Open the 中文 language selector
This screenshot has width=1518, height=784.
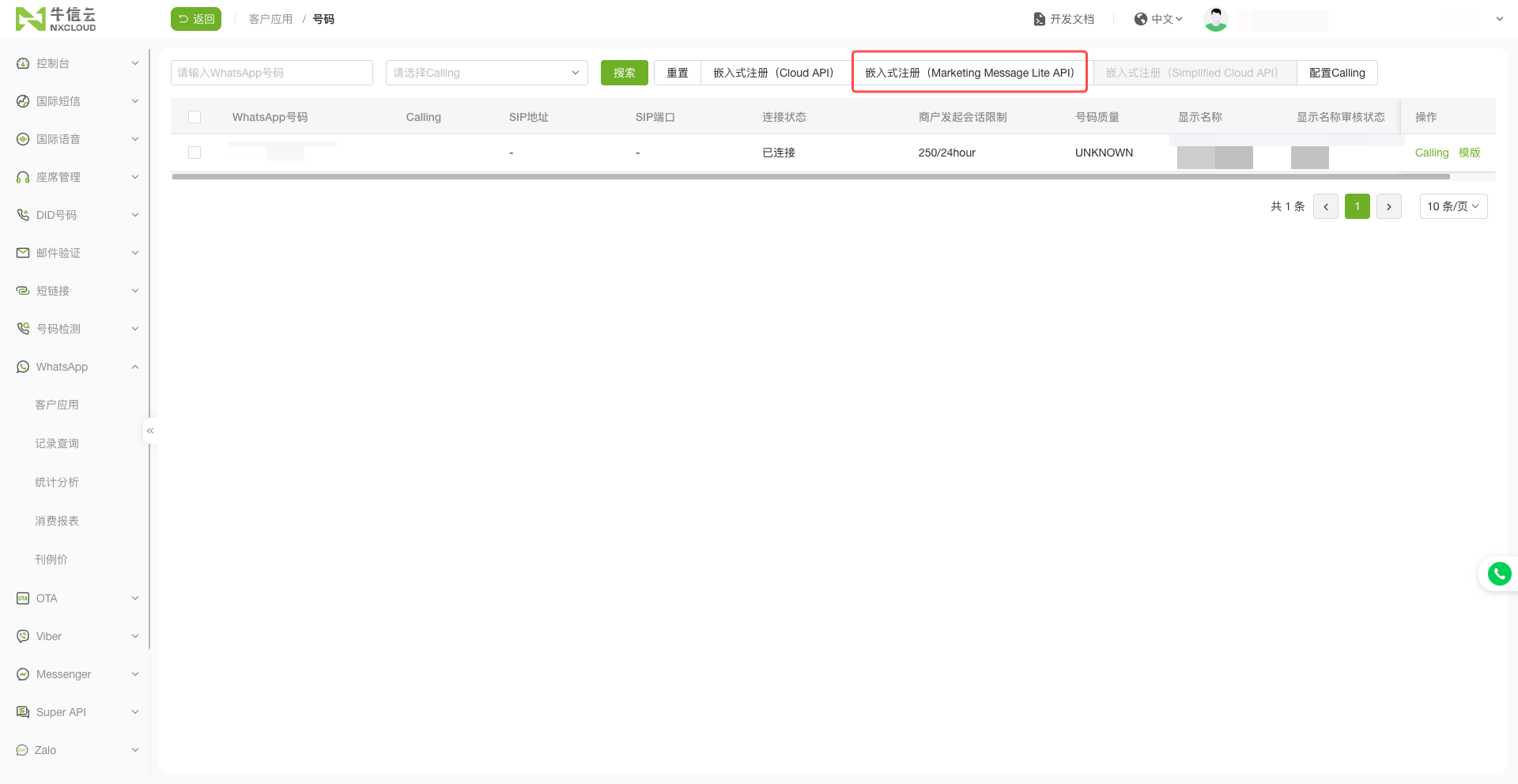[x=1158, y=19]
